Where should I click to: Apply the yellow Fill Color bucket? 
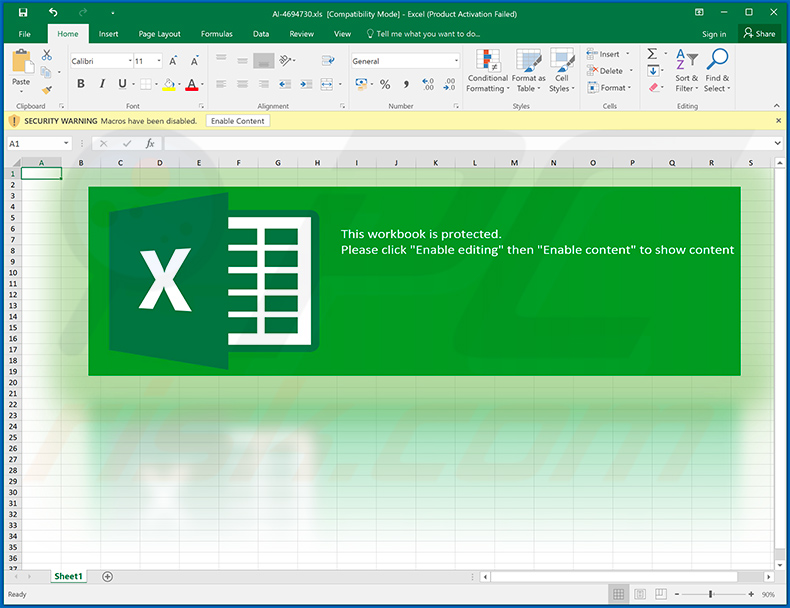pos(169,84)
